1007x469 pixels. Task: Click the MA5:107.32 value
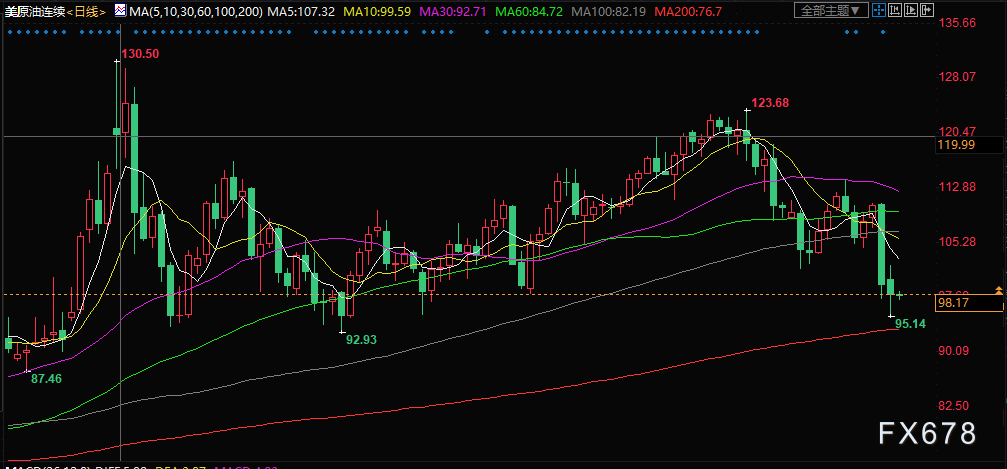(301, 11)
